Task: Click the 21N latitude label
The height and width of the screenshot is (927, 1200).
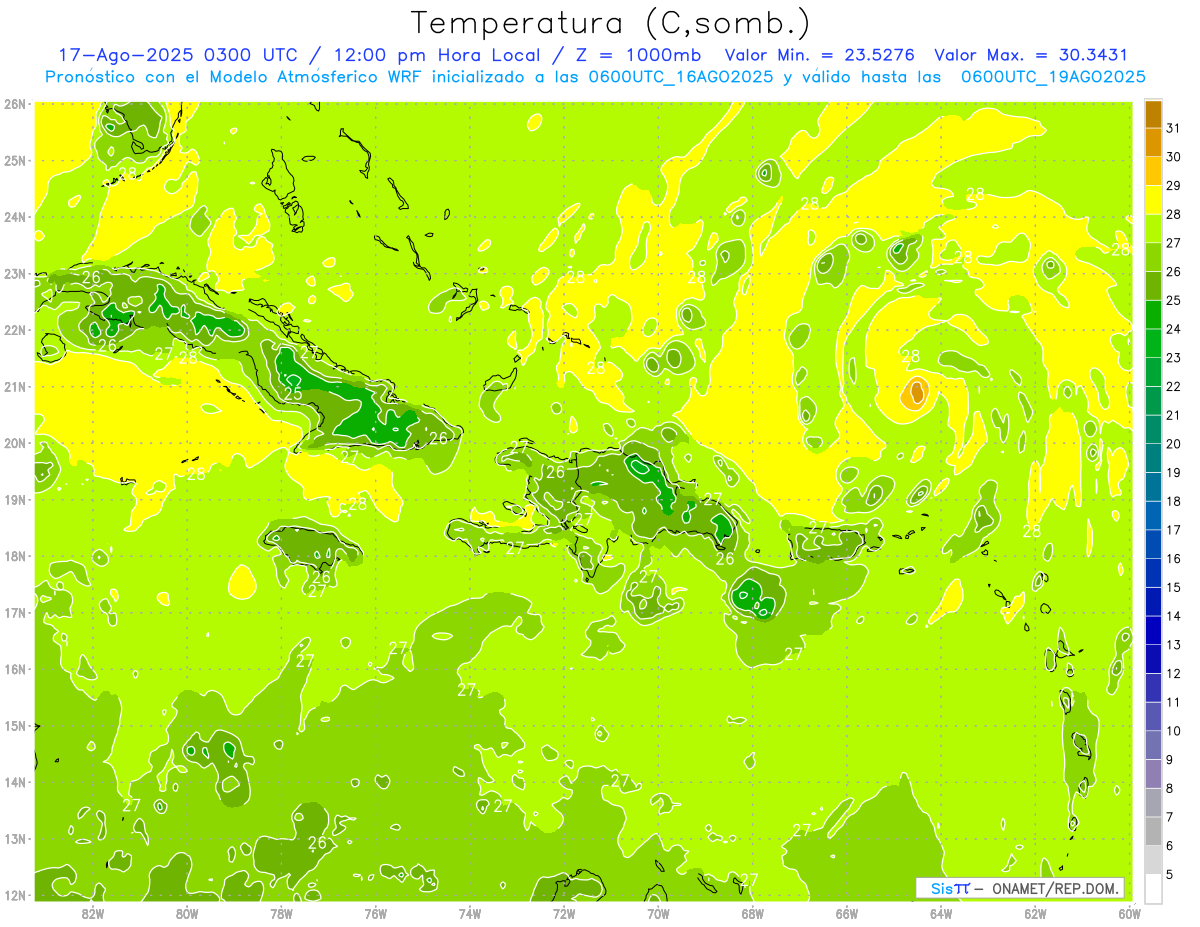Action: 16,386
